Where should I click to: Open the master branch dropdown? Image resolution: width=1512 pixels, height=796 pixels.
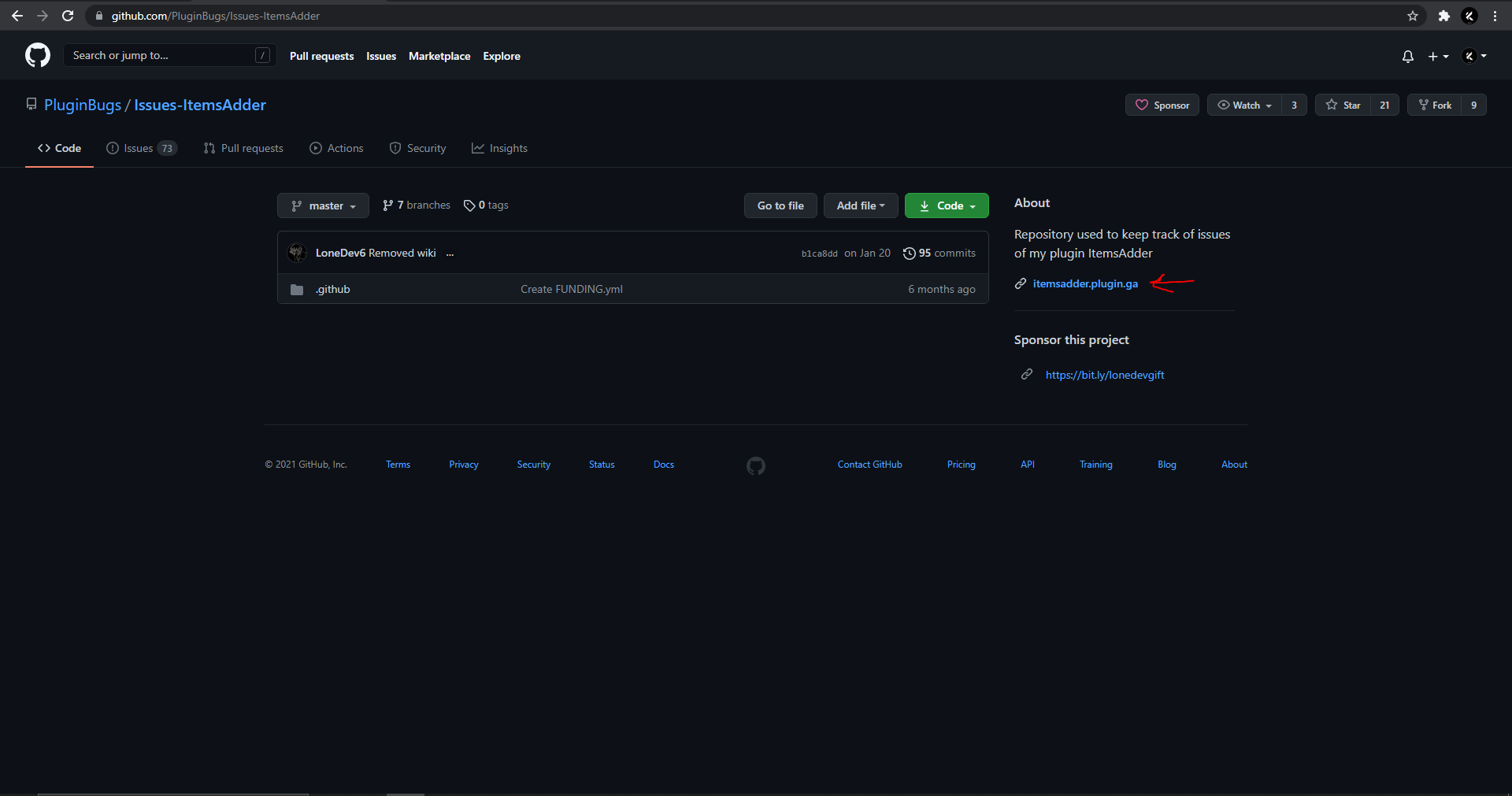coord(323,205)
